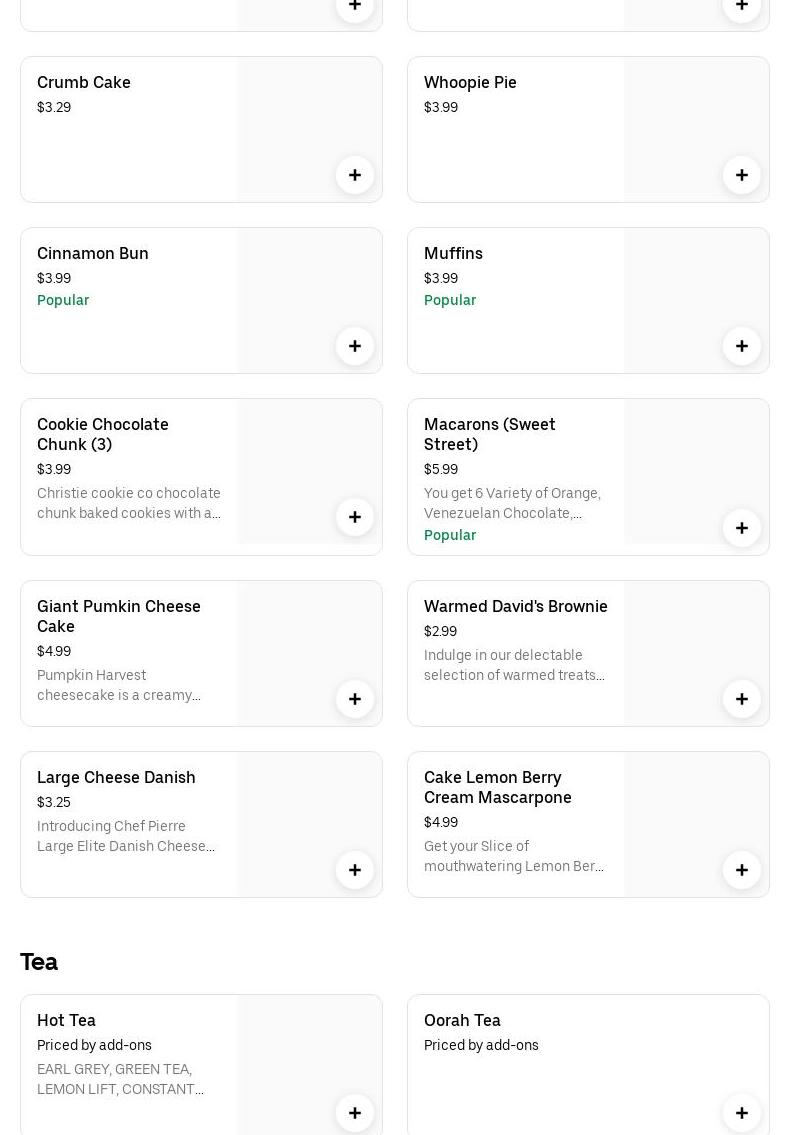This screenshot has height=1135, width=804.
Task: Open Oorah Tea item name
Action: click(x=462, y=1020)
